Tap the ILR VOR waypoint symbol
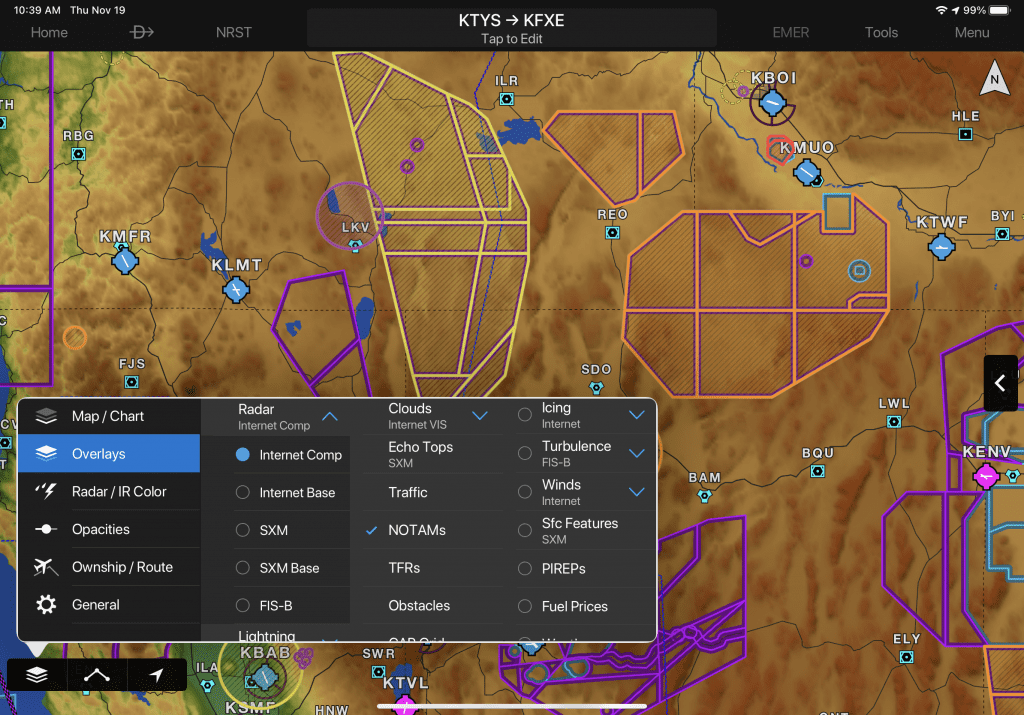The width and height of the screenshot is (1024, 715). (506, 99)
